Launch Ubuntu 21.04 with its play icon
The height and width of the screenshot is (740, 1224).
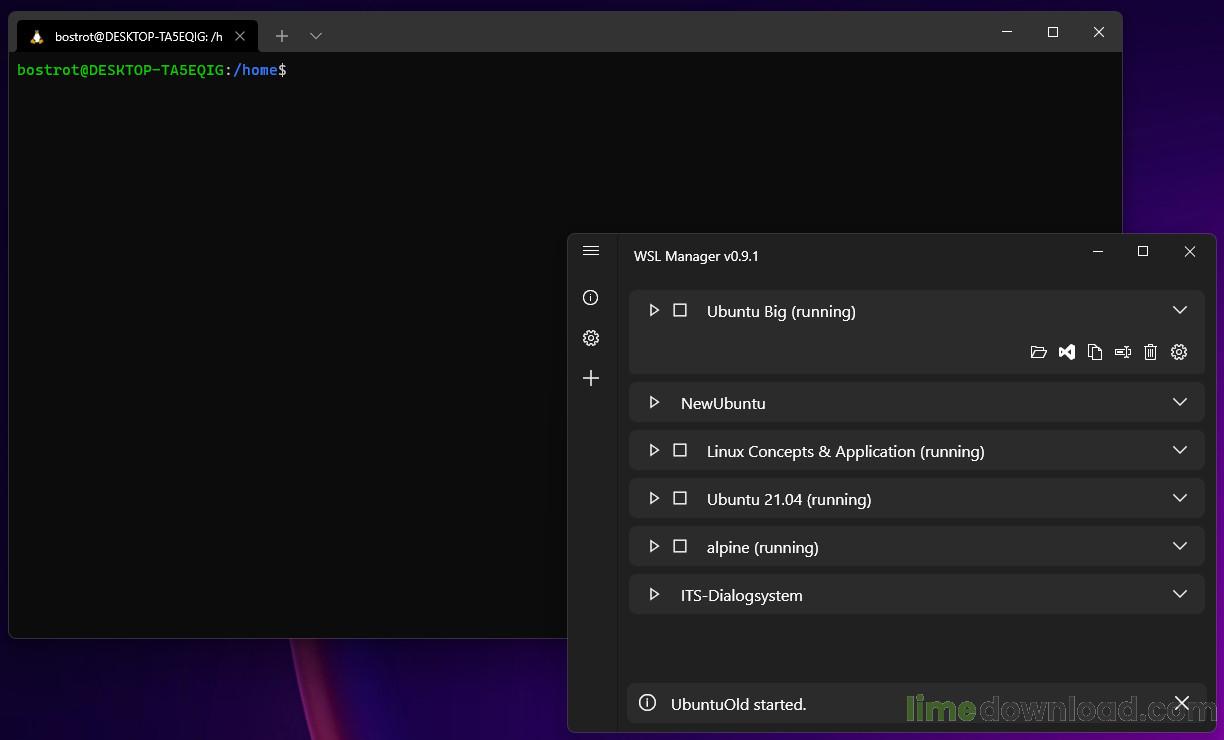(654, 499)
